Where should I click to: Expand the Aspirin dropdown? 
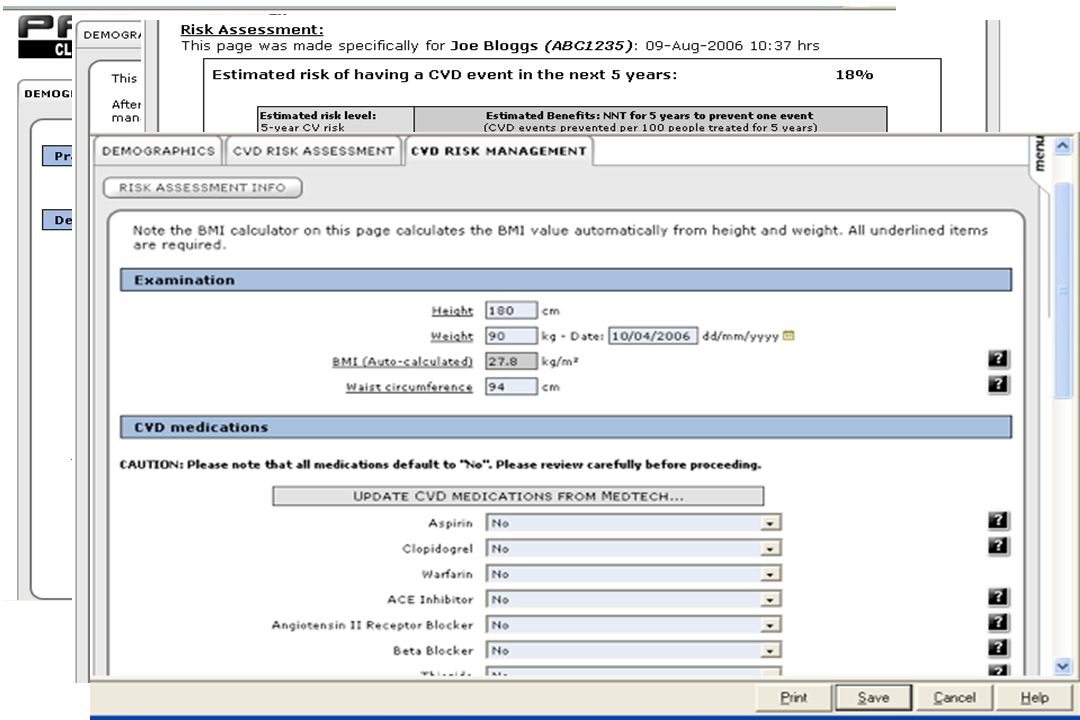[769, 524]
